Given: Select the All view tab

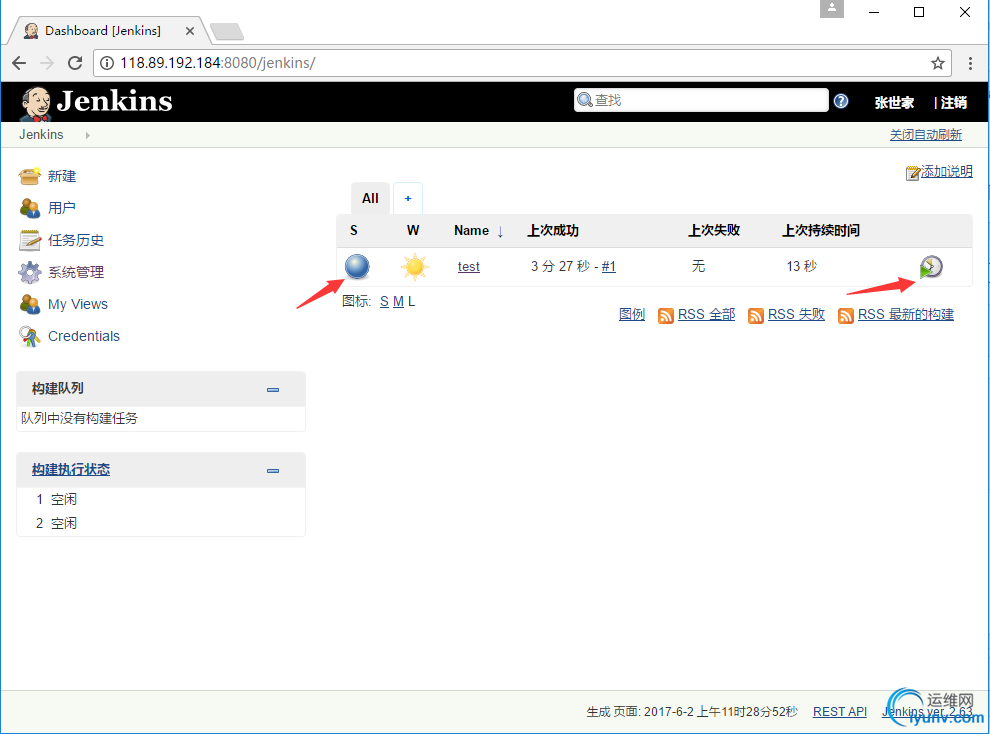Looking at the screenshot, I should [x=371, y=199].
